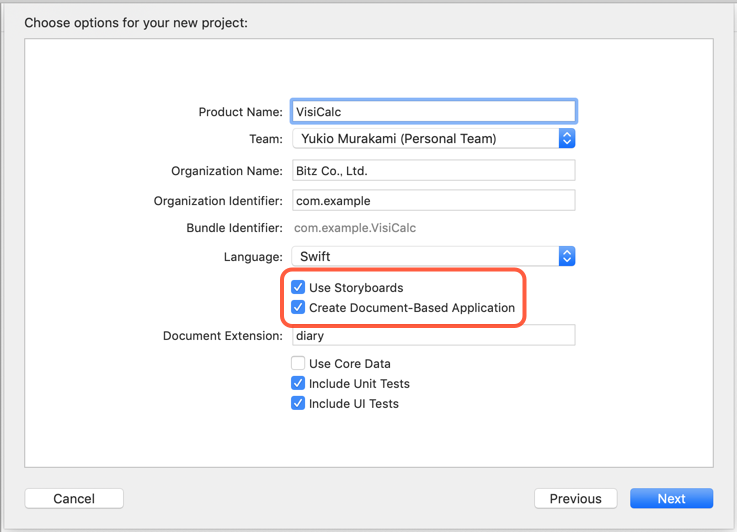Edit the Organization Identifier com.example field

pyautogui.click(x=433, y=201)
